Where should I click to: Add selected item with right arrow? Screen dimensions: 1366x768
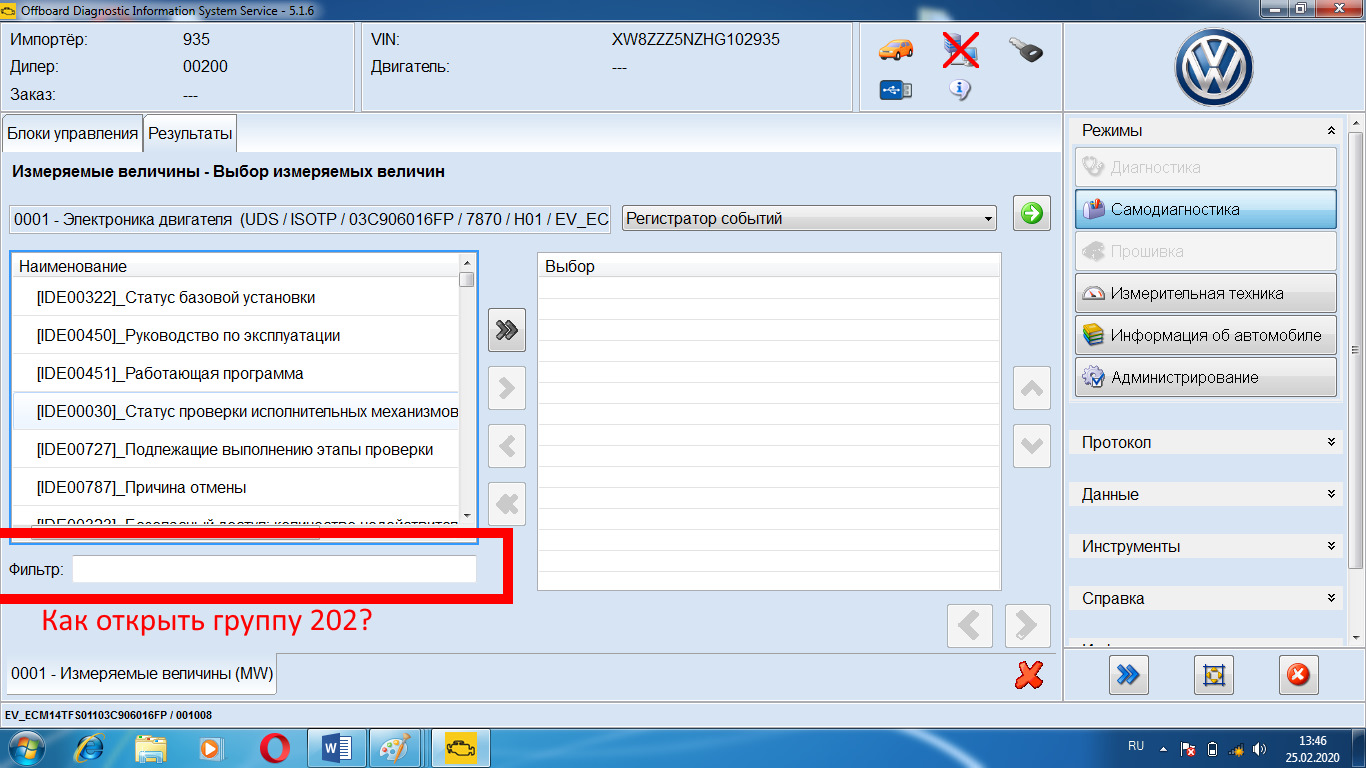click(x=507, y=388)
